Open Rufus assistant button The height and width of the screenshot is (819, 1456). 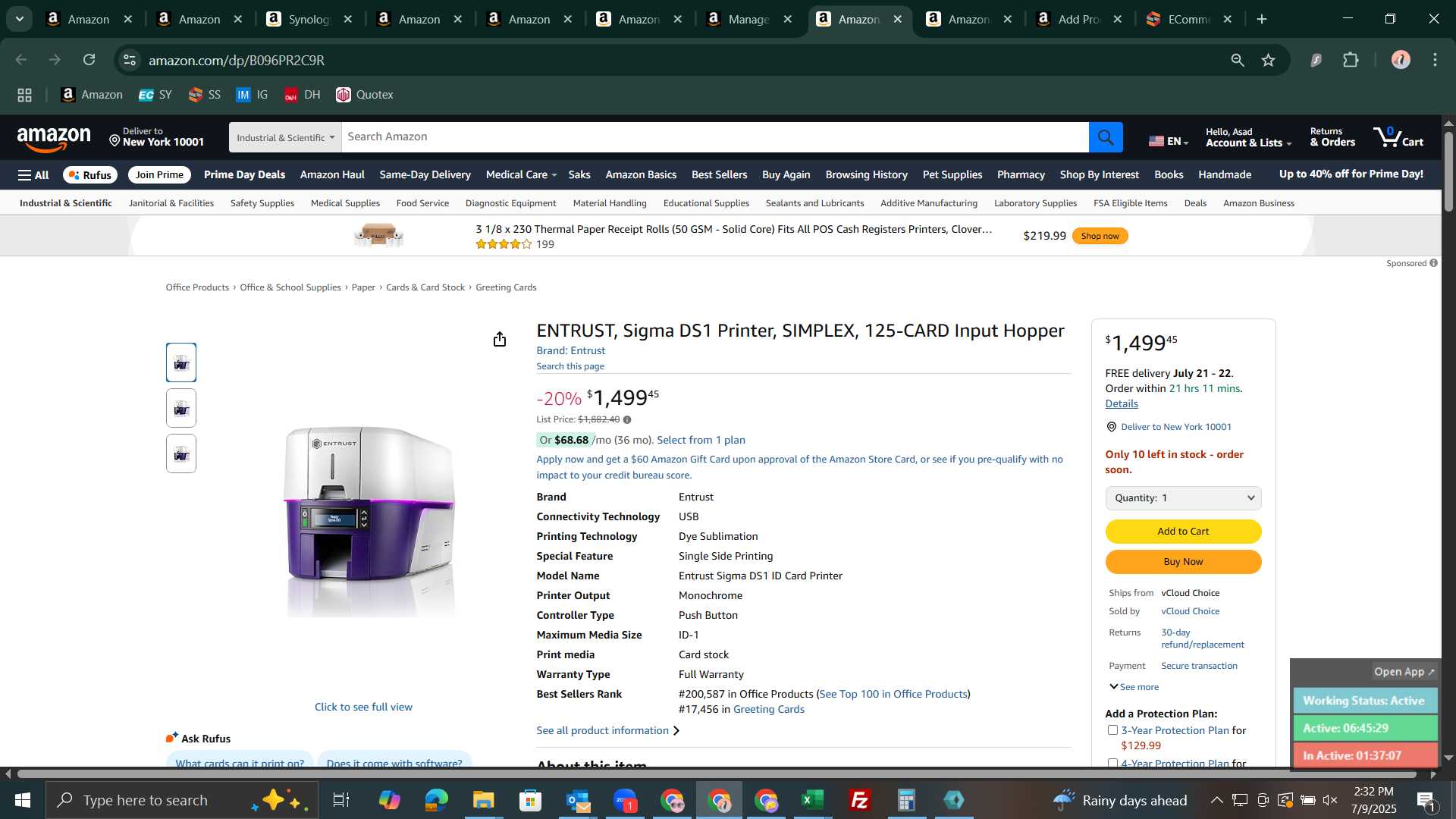pos(90,174)
